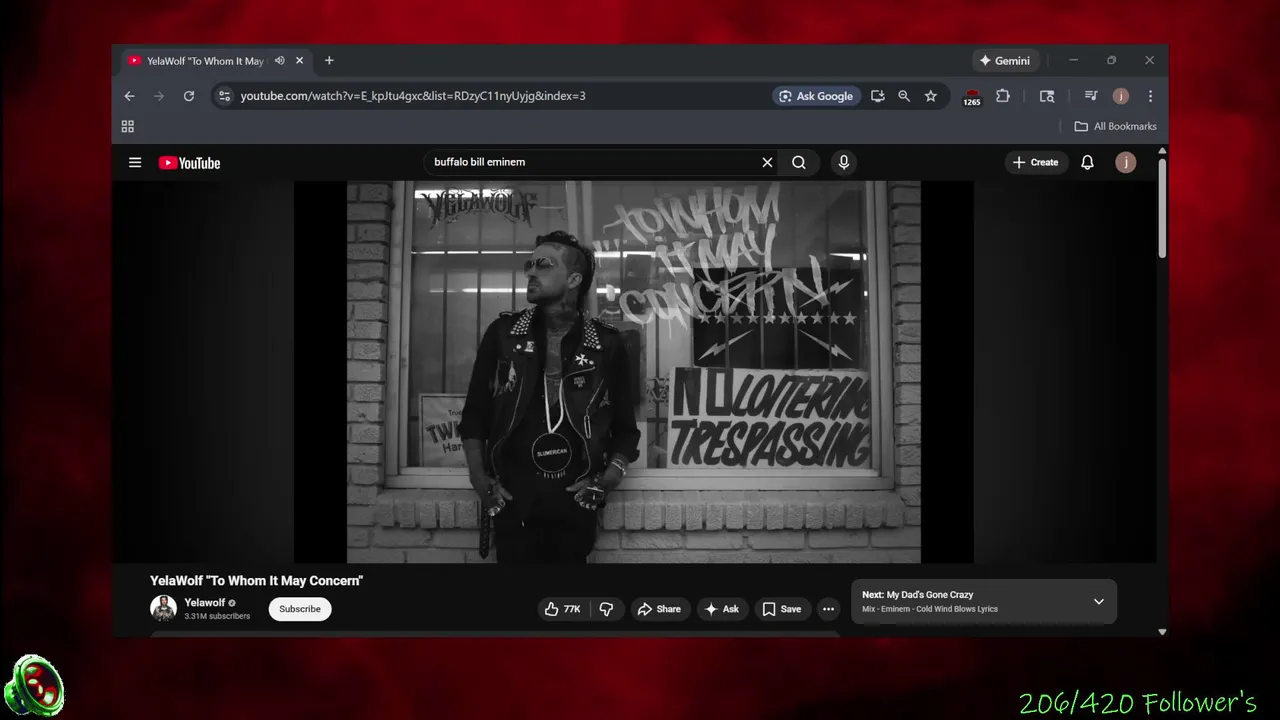Screen dimensions: 1280x720
Task: Select the YelaWolf To Whom It May tab
Action: point(205,61)
